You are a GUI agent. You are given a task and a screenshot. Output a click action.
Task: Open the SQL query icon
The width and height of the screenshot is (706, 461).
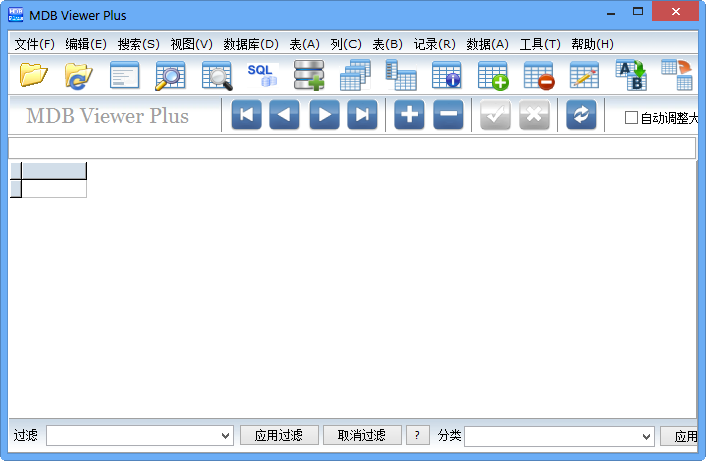(262, 75)
